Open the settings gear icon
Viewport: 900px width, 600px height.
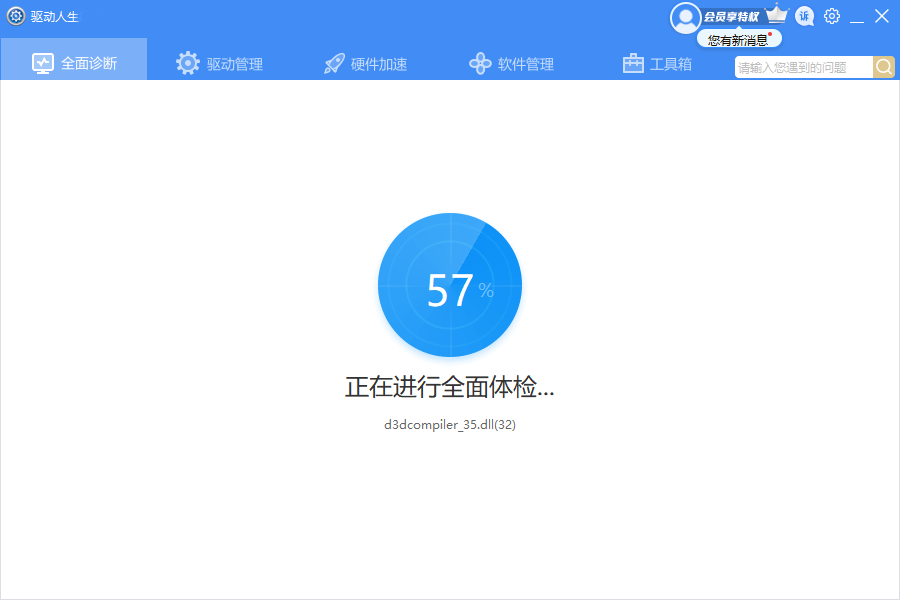point(831,16)
